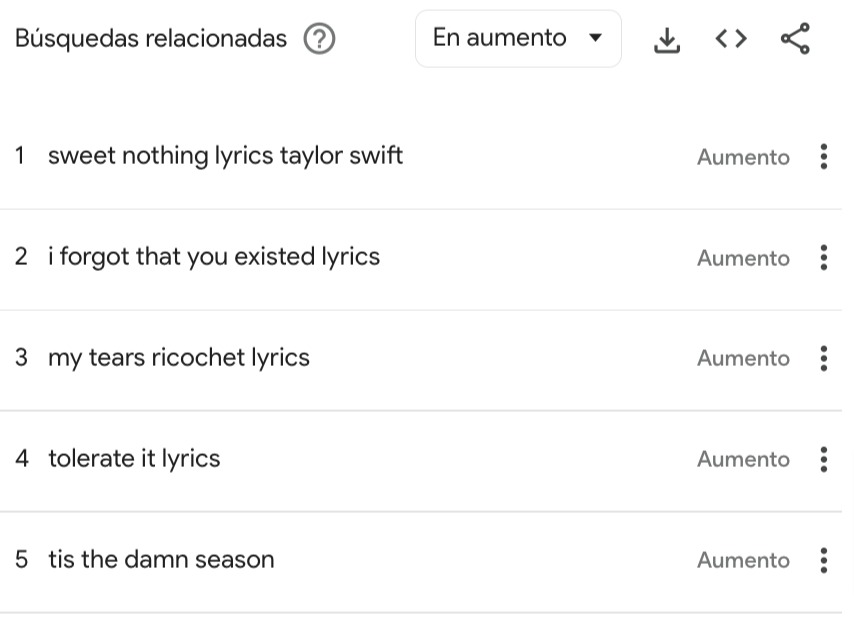Click Aumento value for tolerate it lyrics

(743, 460)
